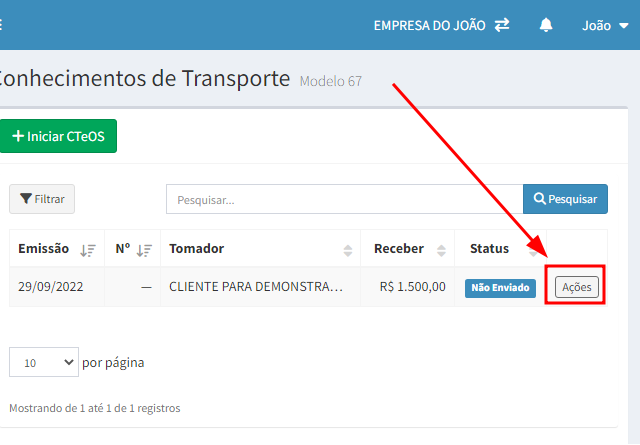The width and height of the screenshot is (640, 445).
Task: Open Ações menu for the CTe row
Action: 577,287
